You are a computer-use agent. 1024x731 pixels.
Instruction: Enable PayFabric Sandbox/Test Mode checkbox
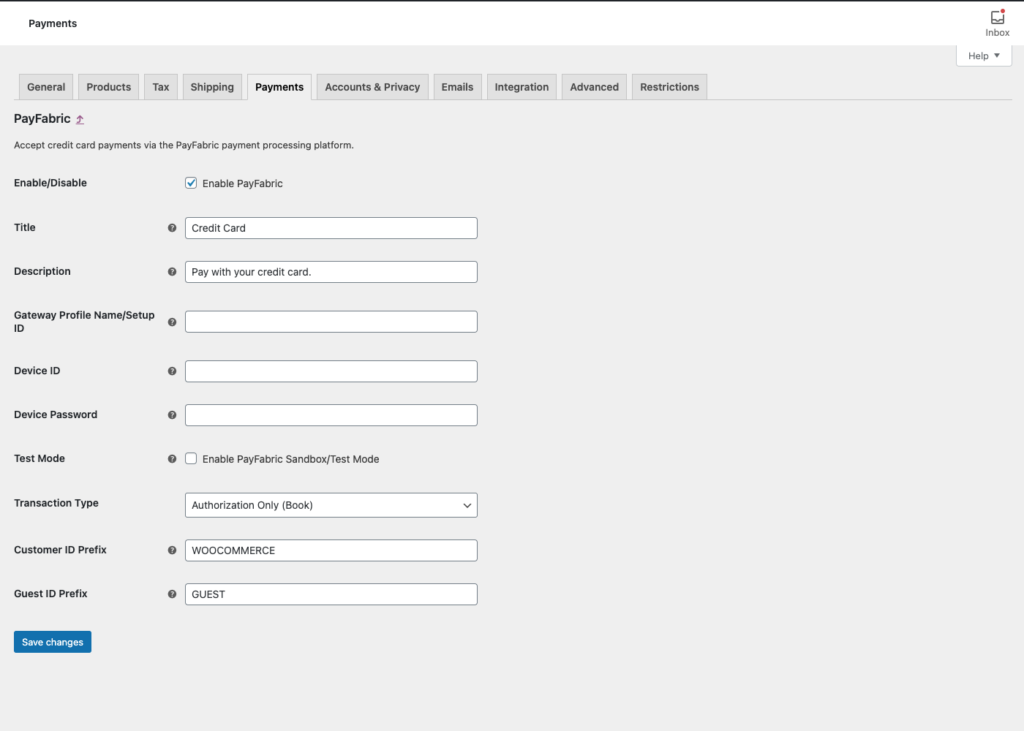191,459
